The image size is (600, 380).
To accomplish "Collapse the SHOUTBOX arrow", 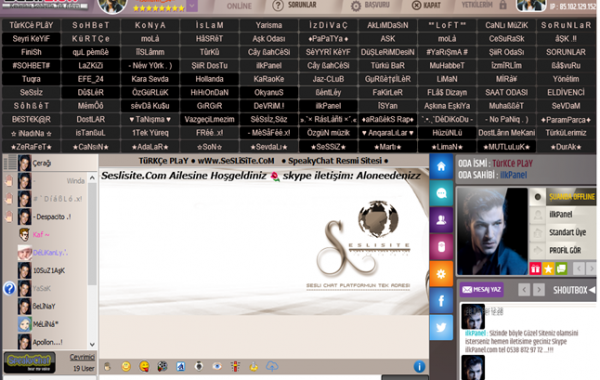I will [x=592, y=290].
